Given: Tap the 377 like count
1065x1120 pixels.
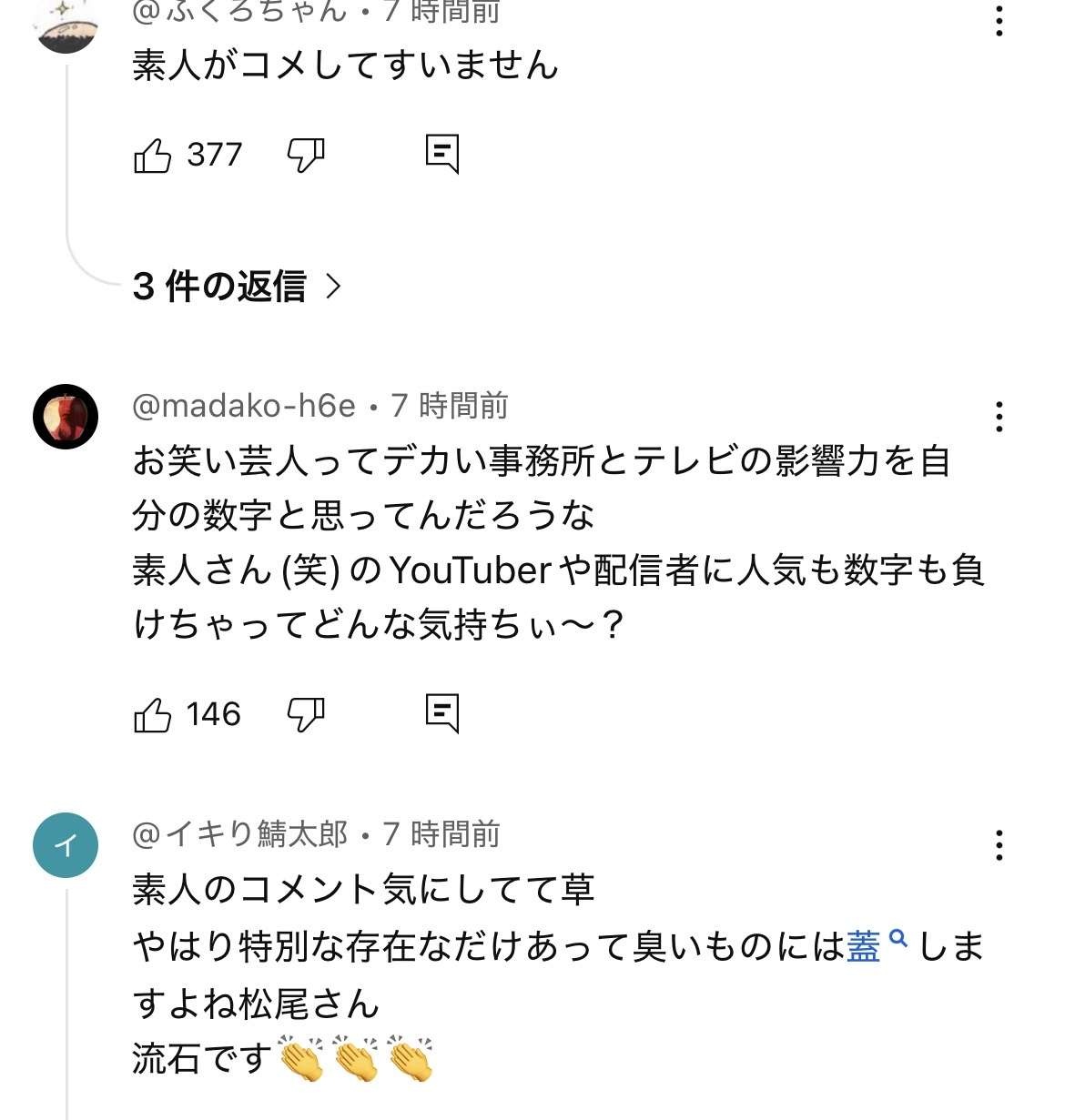Looking at the screenshot, I should pos(215,156).
